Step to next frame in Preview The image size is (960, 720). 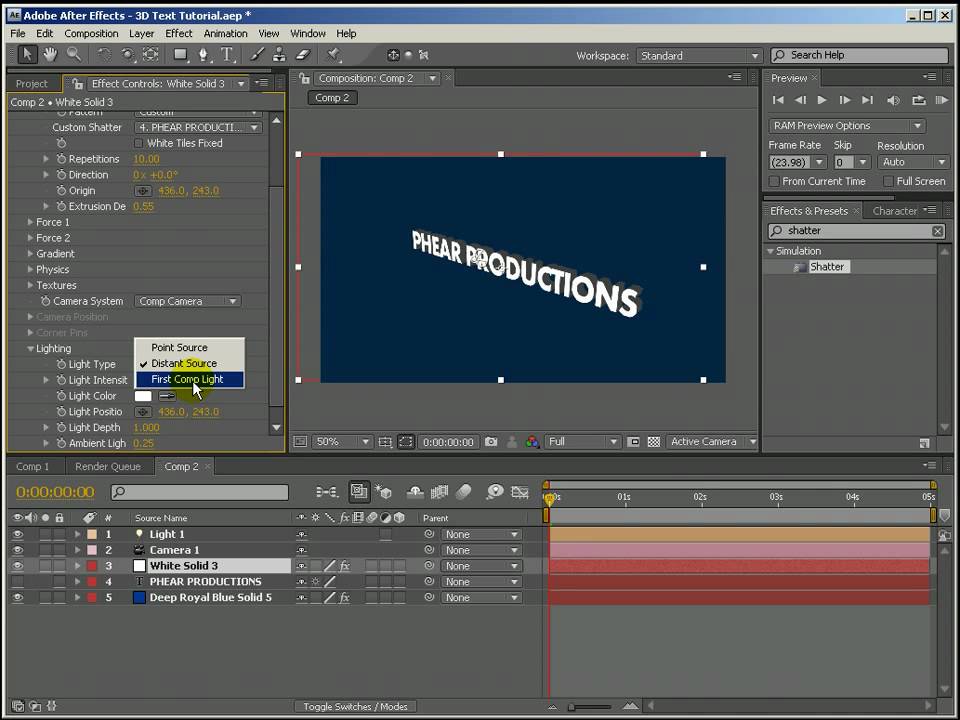[845, 100]
